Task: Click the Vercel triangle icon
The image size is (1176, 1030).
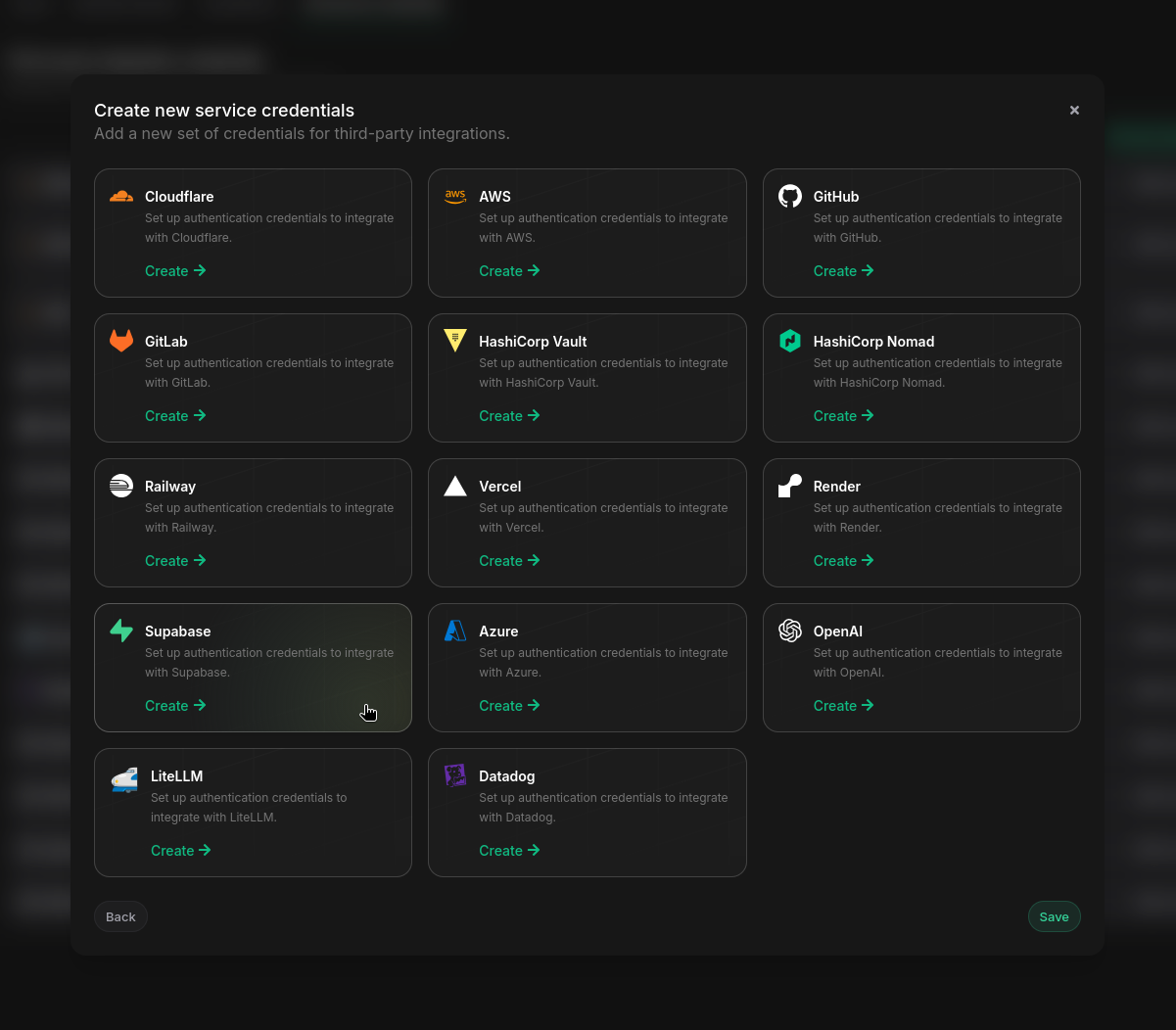Action: pyautogui.click(x=455, y=486)
